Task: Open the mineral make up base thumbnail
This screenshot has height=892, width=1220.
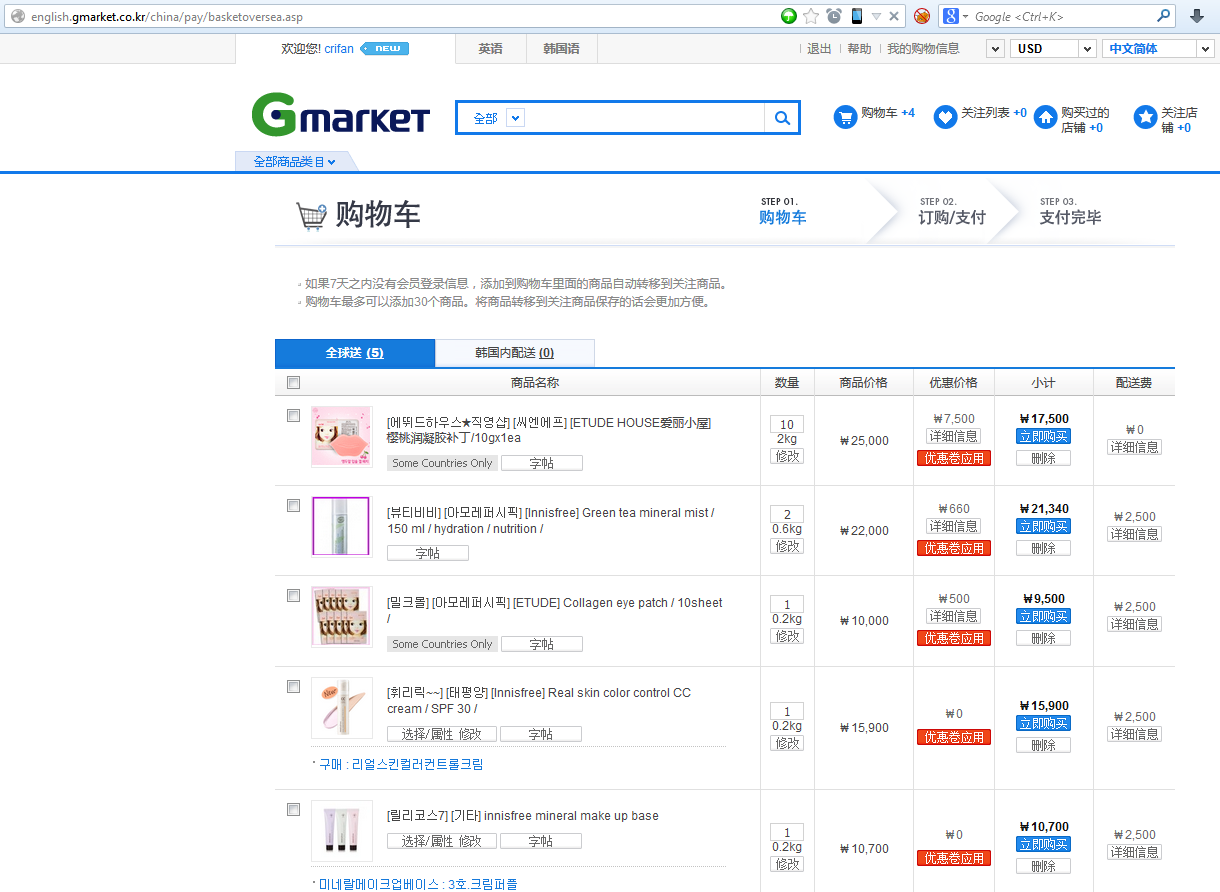Action: tap(342, 831)
